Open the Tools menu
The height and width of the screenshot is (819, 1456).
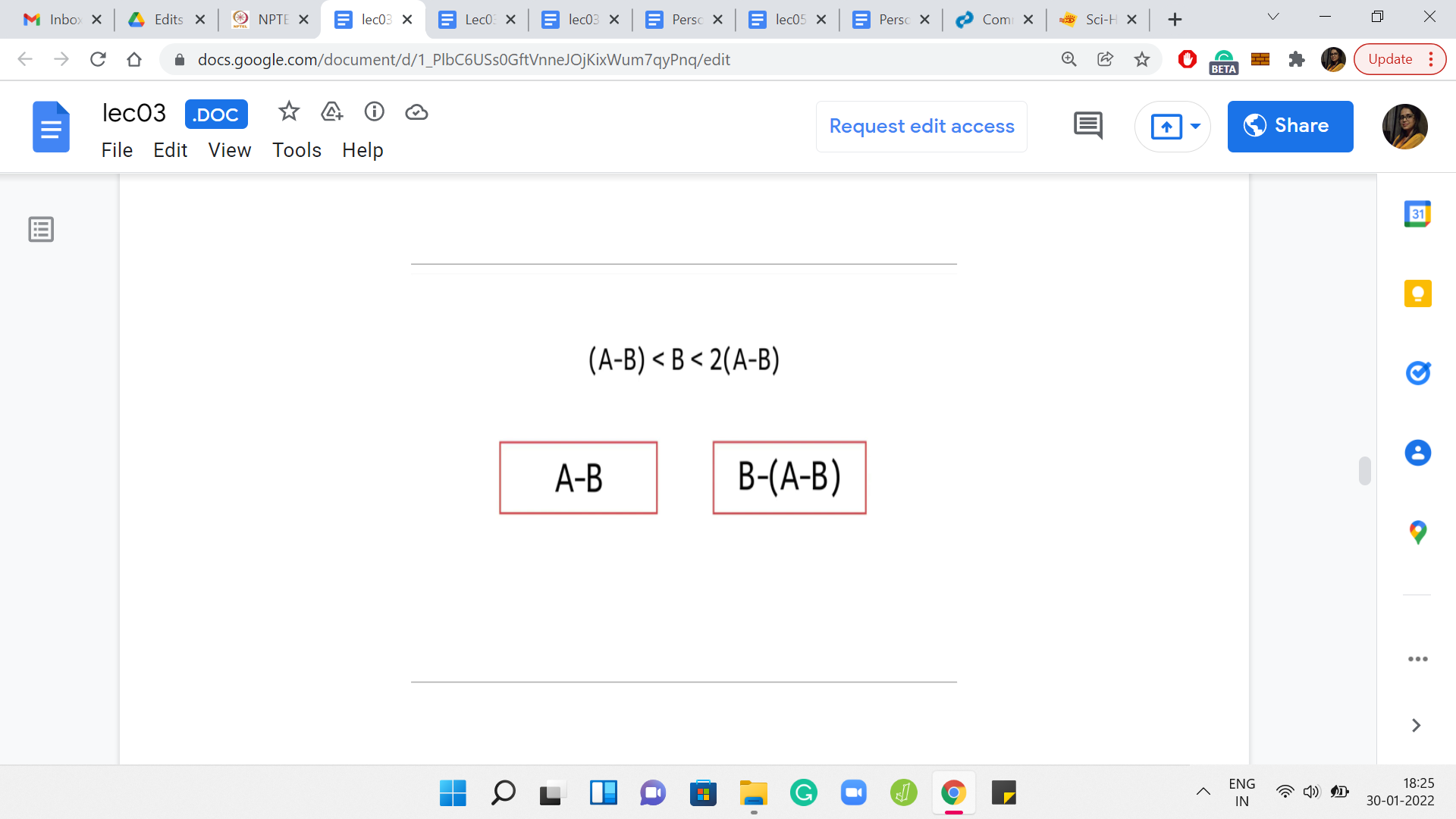[x=297, y=150]
